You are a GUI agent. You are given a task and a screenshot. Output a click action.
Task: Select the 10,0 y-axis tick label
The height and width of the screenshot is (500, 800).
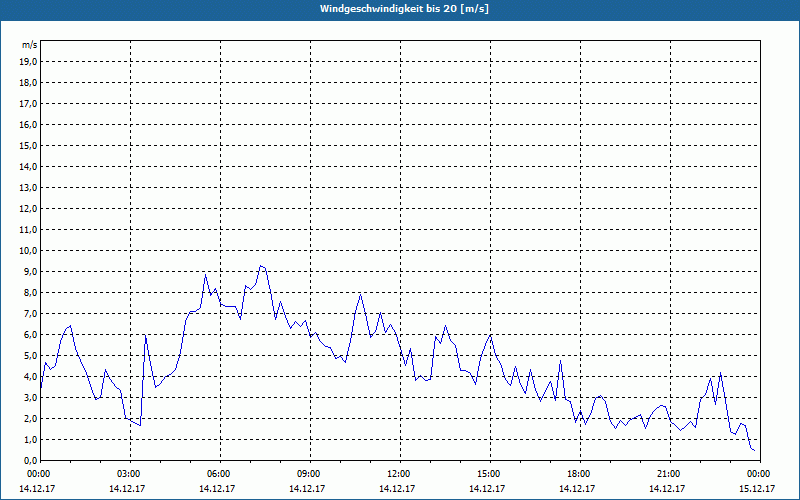[28, 251]
